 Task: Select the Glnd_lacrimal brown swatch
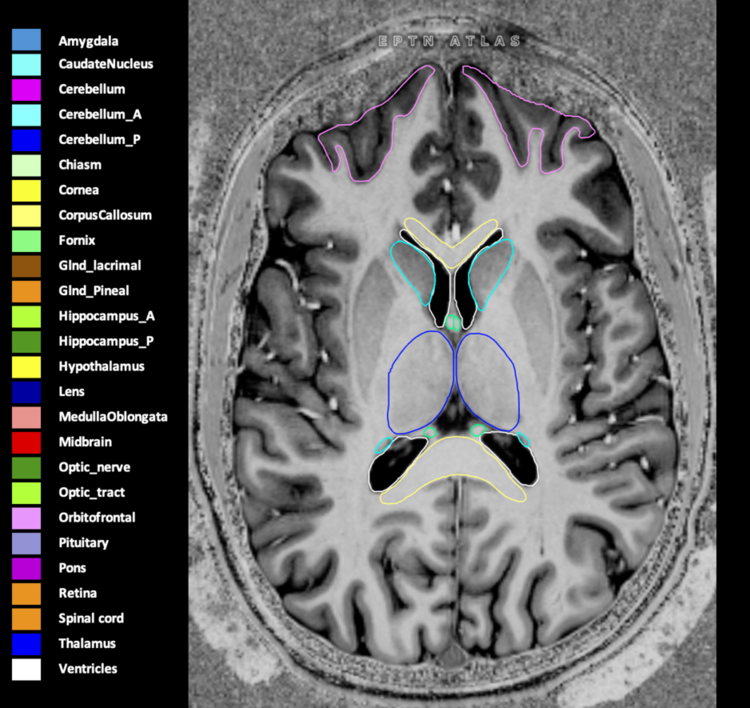click(26, 266)
